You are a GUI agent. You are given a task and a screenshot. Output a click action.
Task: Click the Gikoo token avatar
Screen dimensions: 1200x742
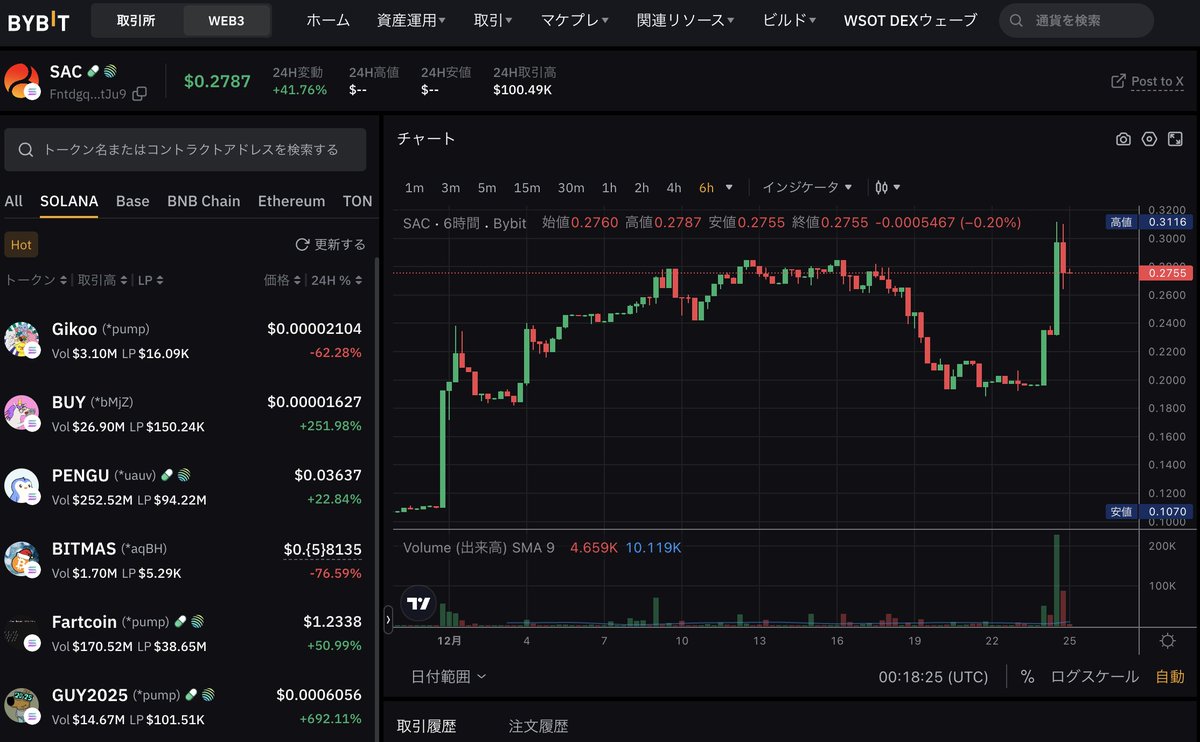(x=21, y=339)
